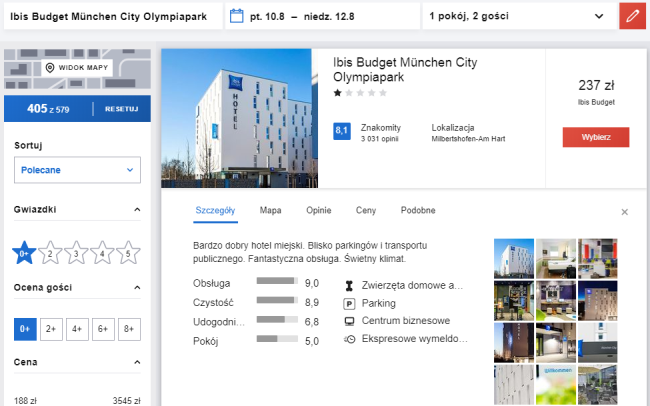Click the RESETUJ filters button
The height and width of the screenshot is (406, 650).
click(x=121, y=109)
